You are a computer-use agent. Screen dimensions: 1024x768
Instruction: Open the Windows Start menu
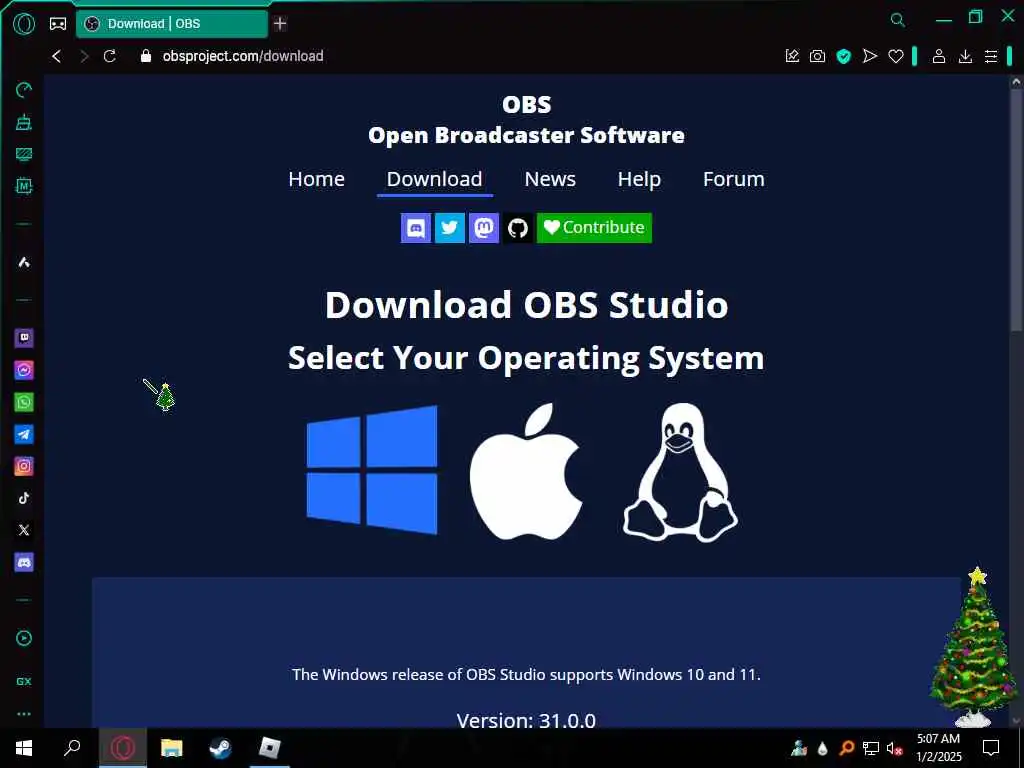(x=24, y=748)
